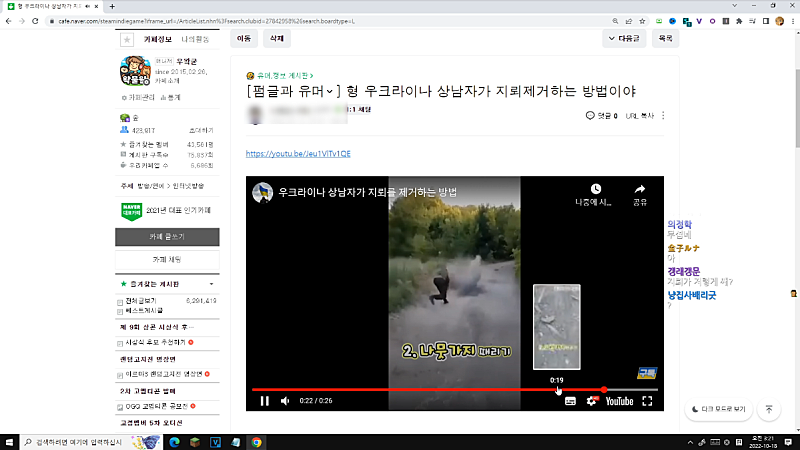The height and width of the screenshot is (450, 800).
Task: Open post more-options three dots
Action: (663, 116)
